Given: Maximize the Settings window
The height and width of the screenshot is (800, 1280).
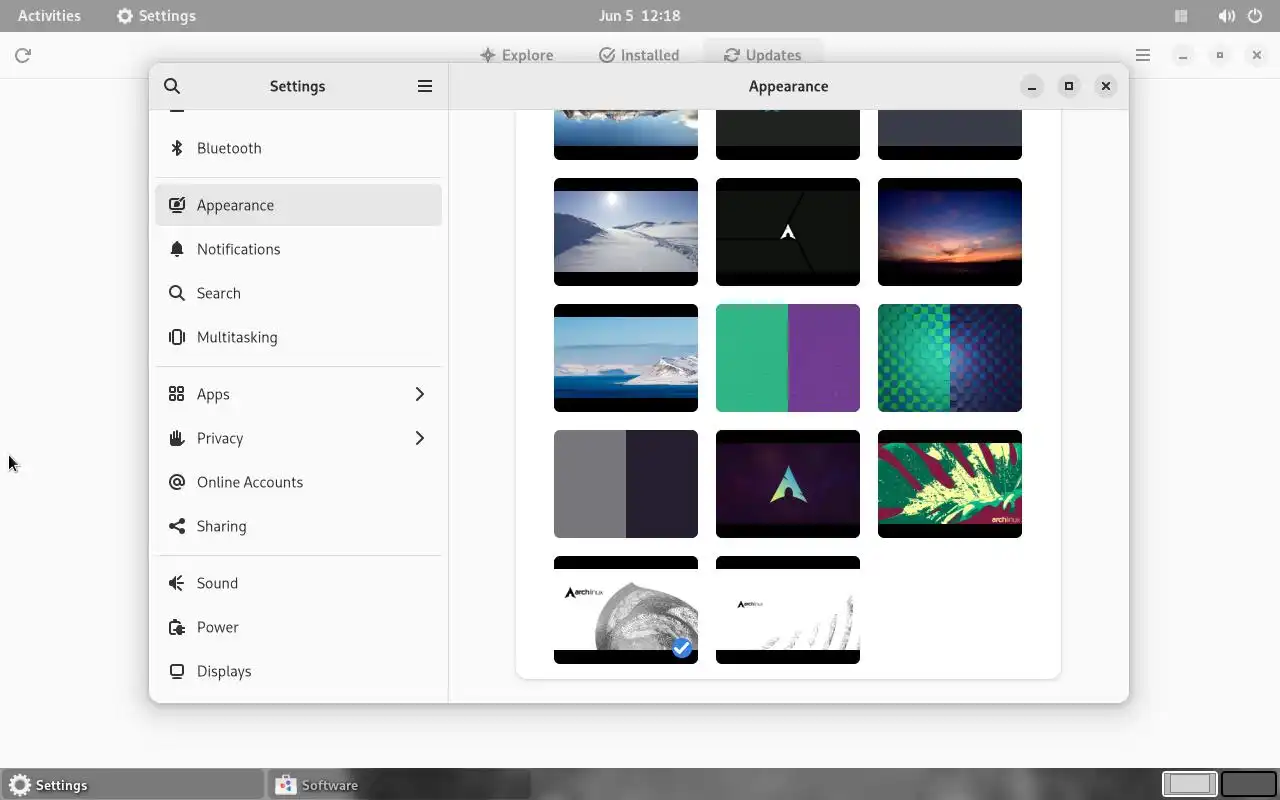Looking at the screenshot, I should (x=1069, y=86).
